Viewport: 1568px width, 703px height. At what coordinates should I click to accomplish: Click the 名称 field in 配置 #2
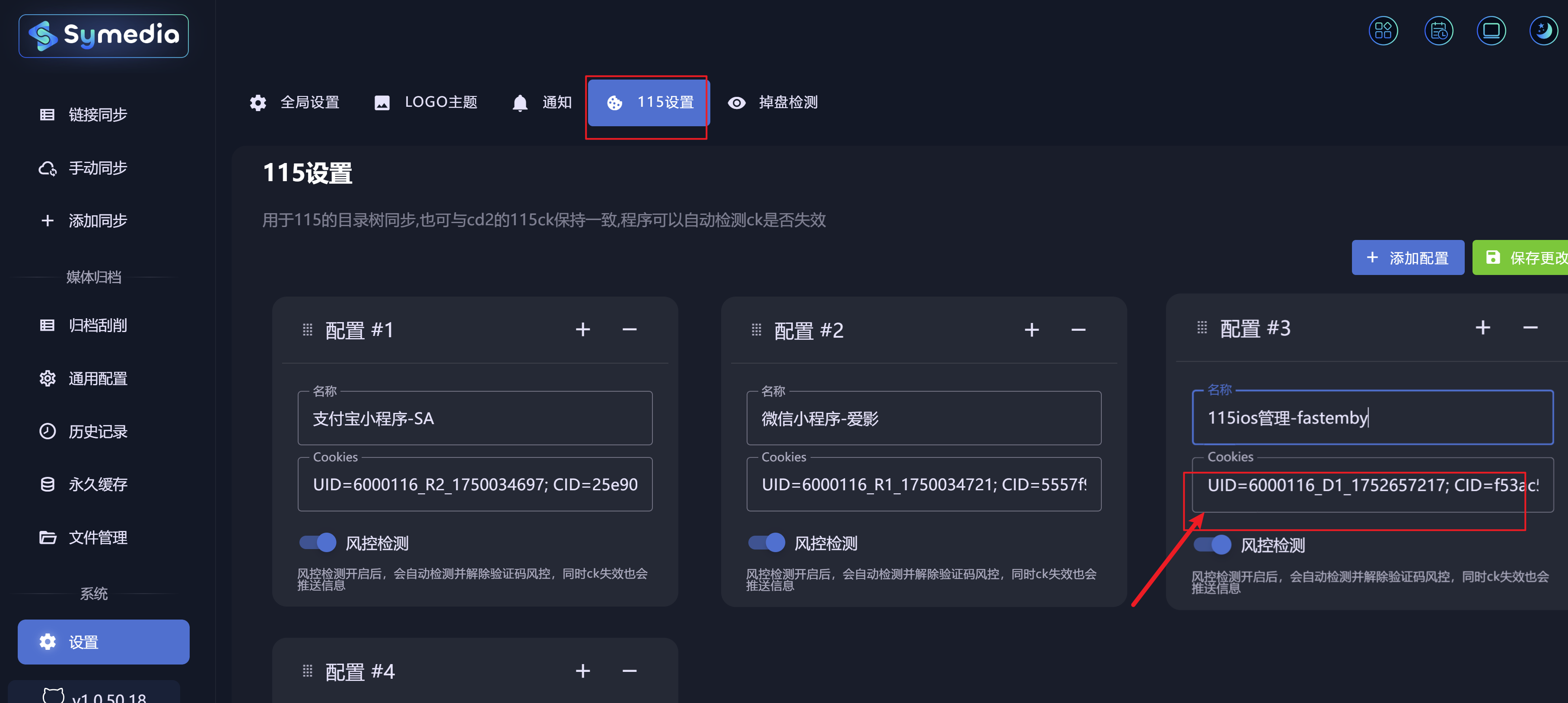point(923,419)
